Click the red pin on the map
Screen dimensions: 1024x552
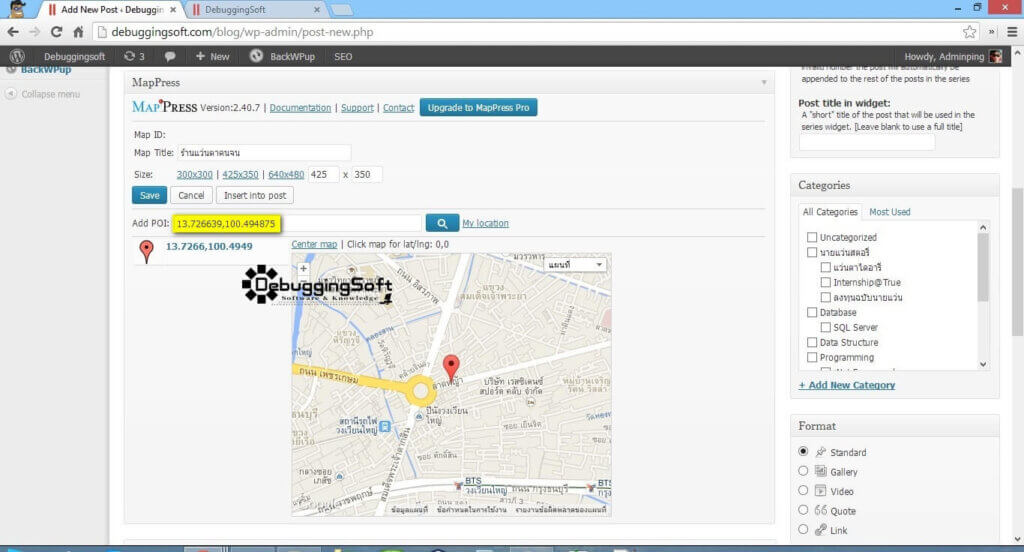[451, 368]
